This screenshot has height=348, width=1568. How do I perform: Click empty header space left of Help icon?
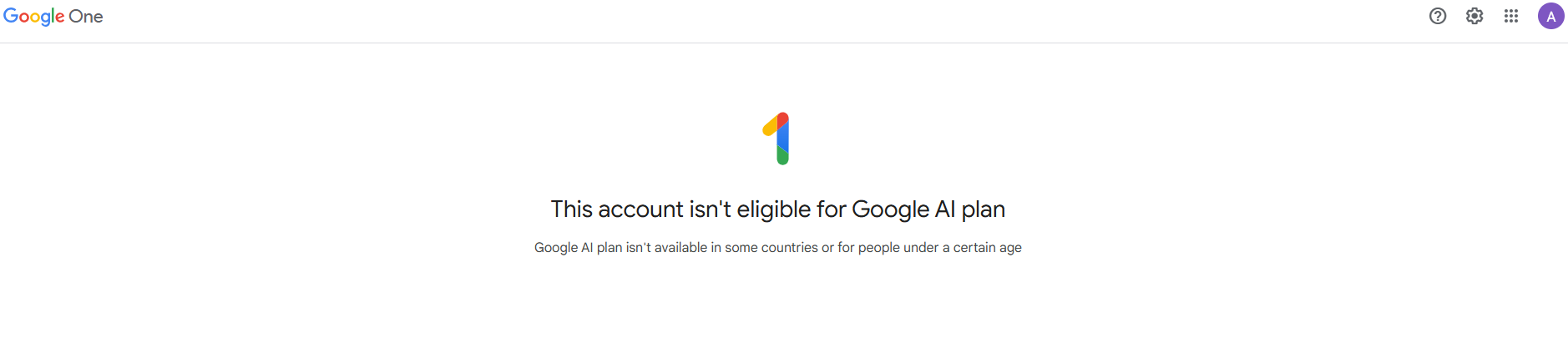pos(1169,17)
